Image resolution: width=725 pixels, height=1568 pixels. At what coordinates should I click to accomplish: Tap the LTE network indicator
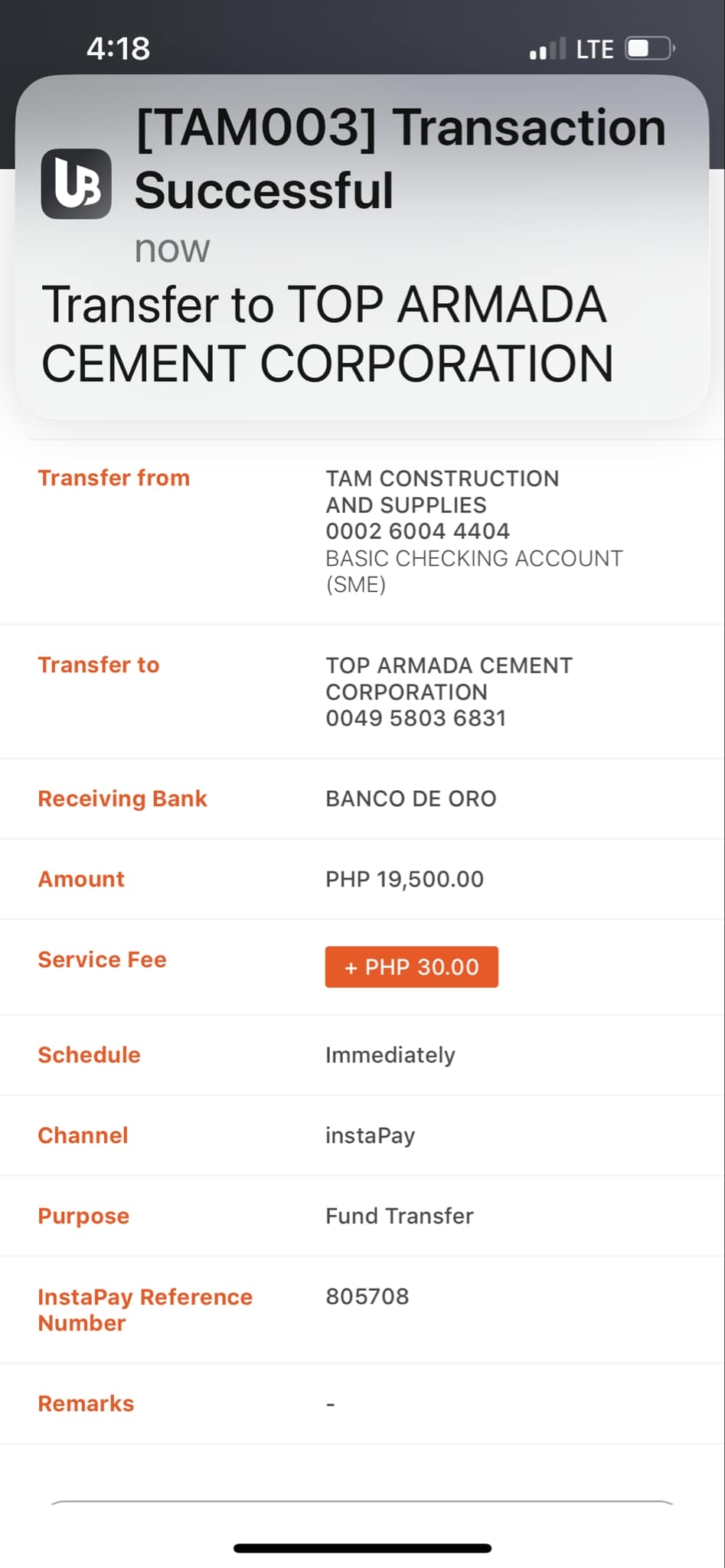coord(595,50)
